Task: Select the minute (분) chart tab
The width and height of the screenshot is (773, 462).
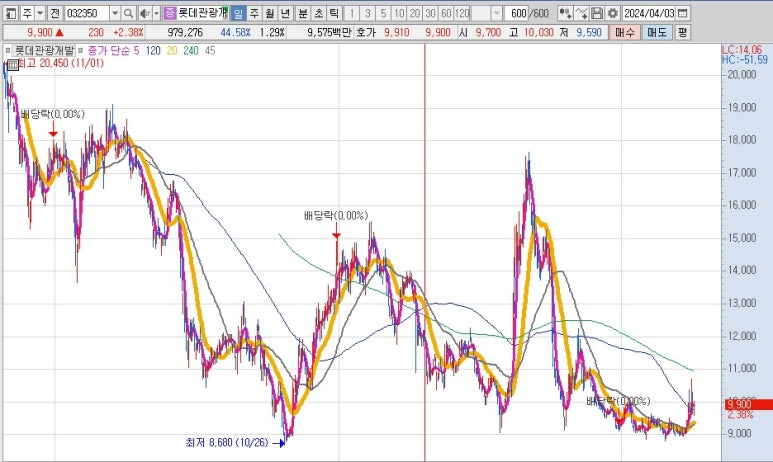Action: (x=303, y=13)
